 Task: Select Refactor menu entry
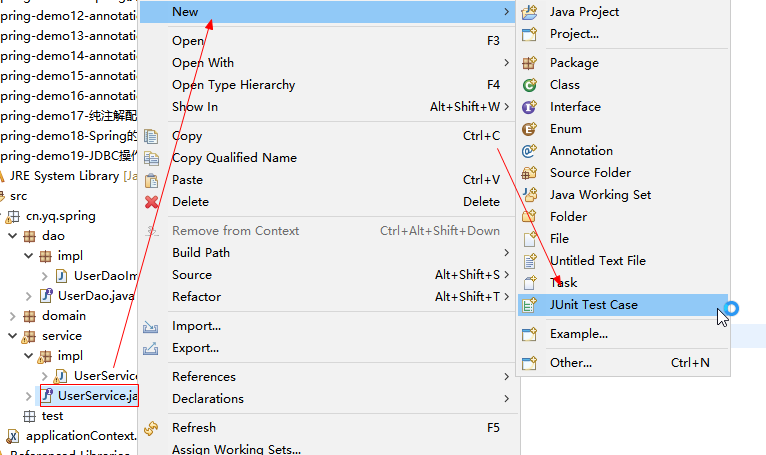tap(327, 297)
